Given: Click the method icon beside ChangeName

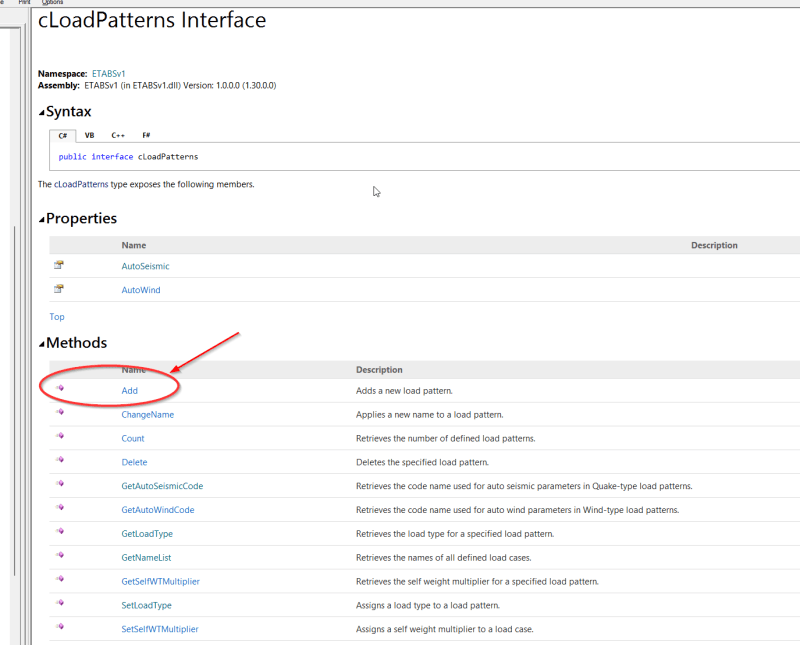Looking at the screenshot, I should click(x=60, y=412).
